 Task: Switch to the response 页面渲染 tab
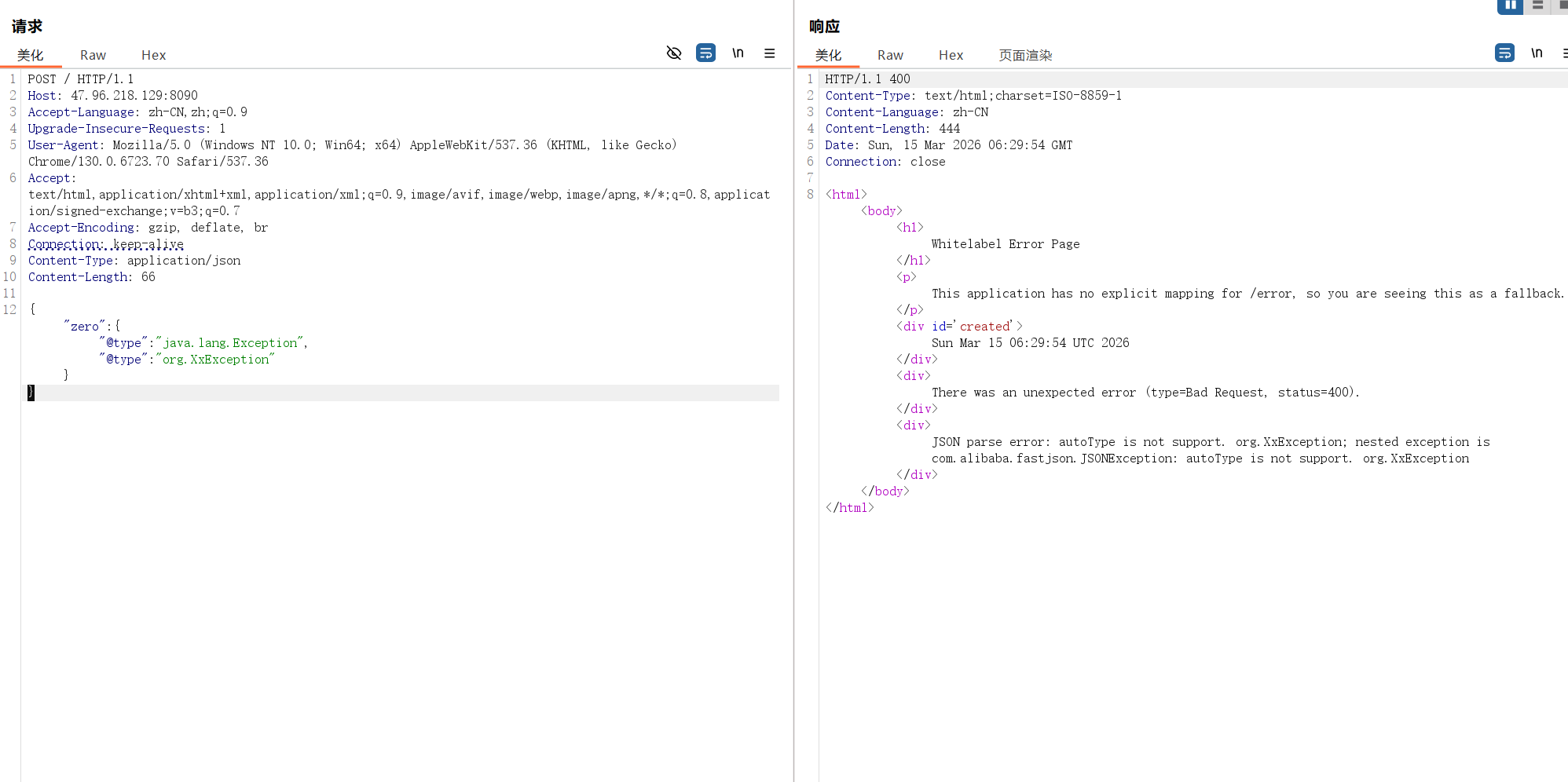(1025, 55)
